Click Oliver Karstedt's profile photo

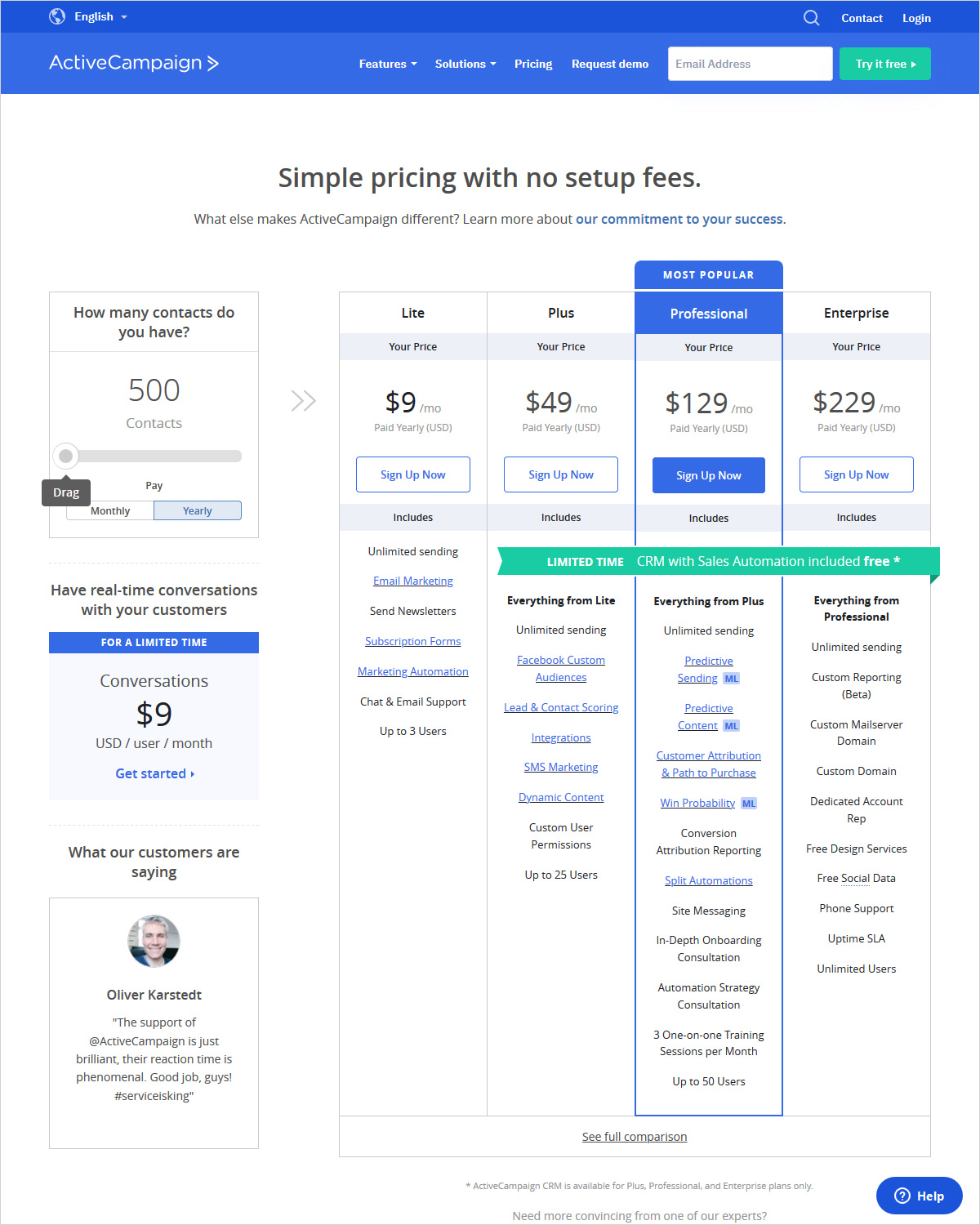pos(154,941)
